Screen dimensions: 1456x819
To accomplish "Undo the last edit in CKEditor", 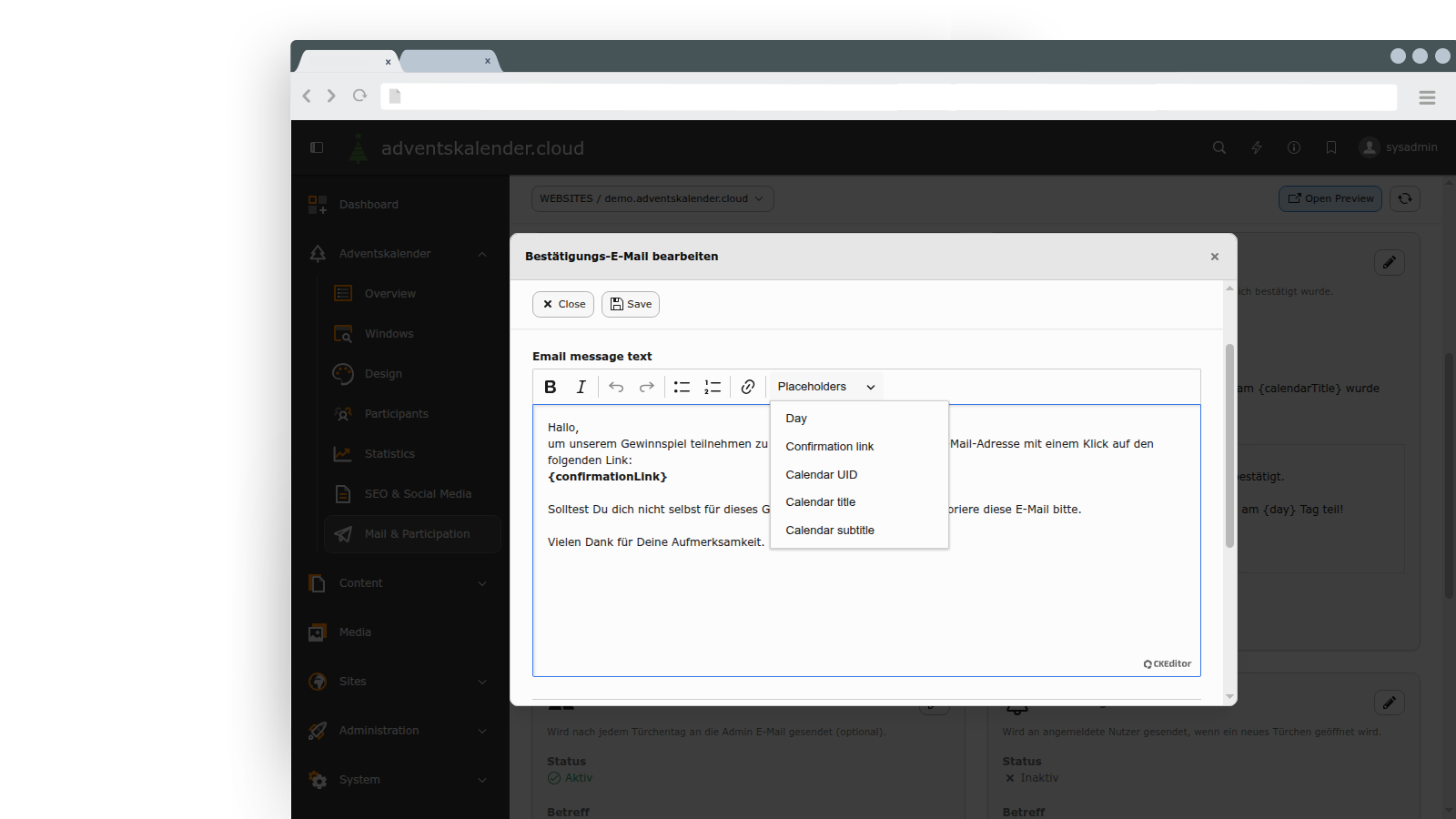I will pyautogui.click(x=616, y=387).
